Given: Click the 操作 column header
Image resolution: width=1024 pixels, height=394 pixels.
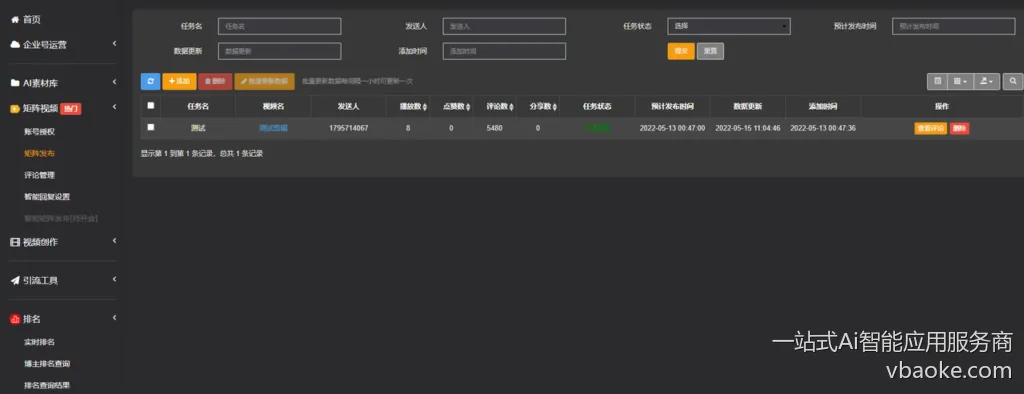Looking at the screenshot, I should coord(942,107).
